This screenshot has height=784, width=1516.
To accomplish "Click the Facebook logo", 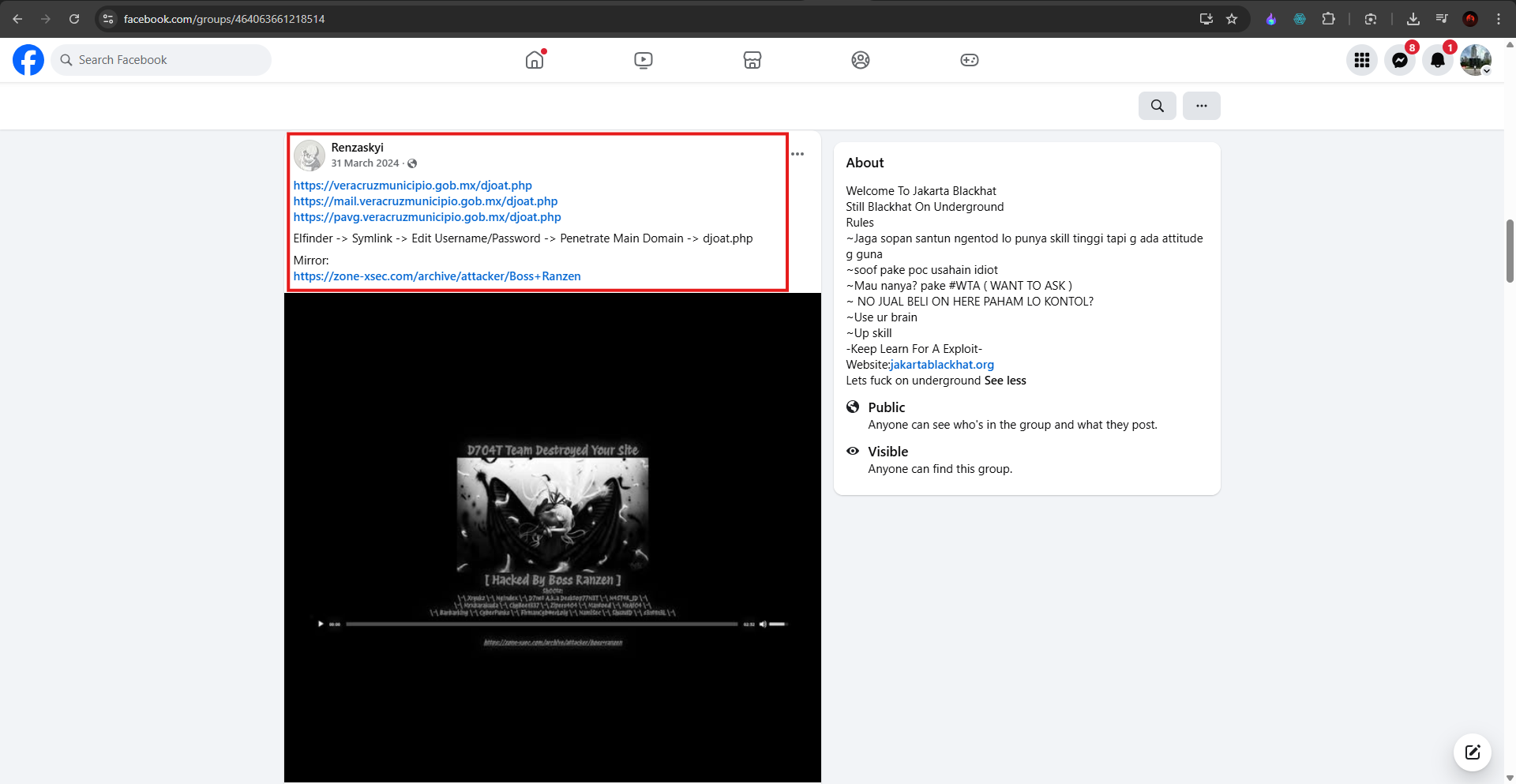I will 28,60.
